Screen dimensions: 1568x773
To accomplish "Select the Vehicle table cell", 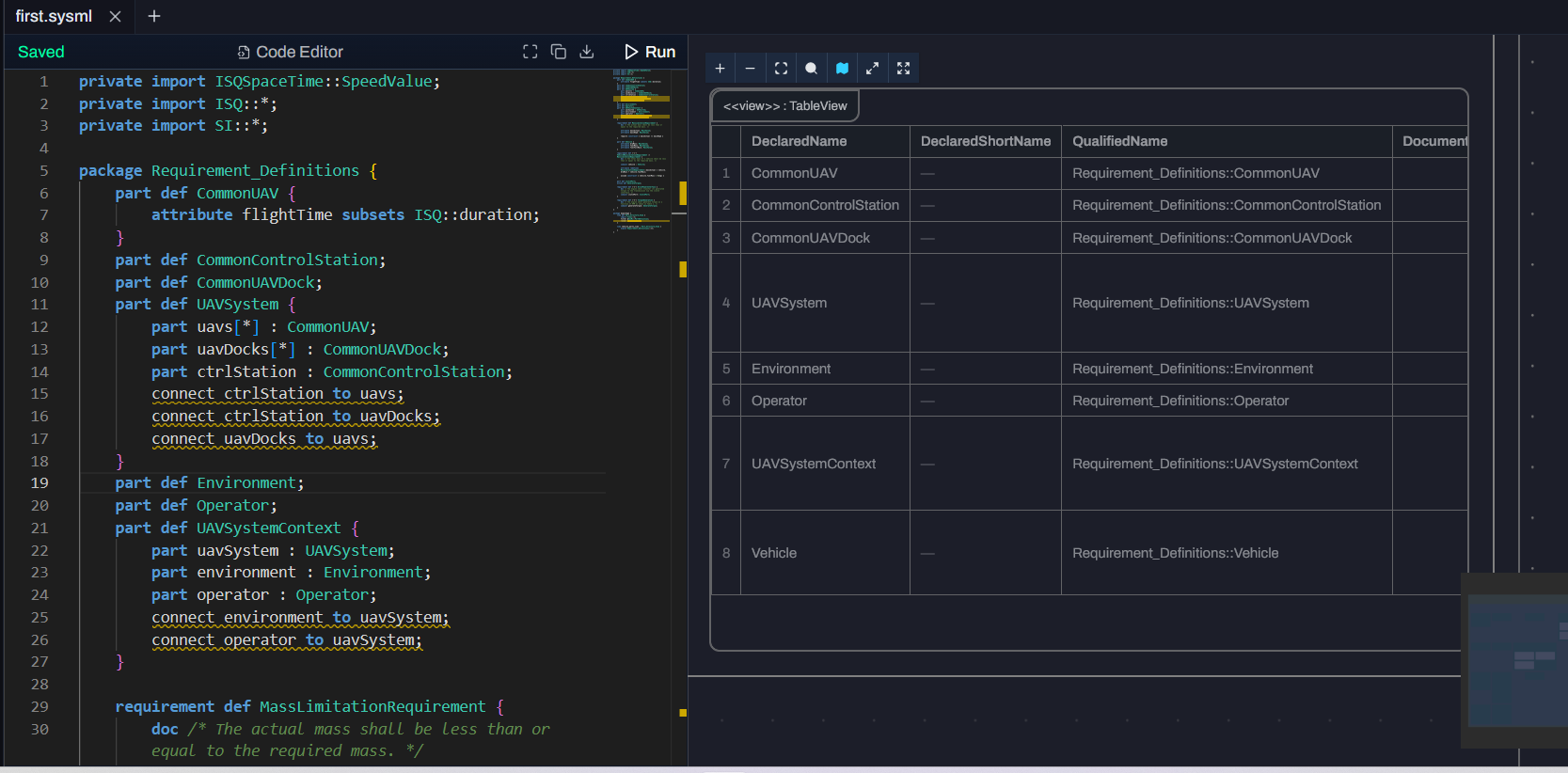I will tap(825, 553).
